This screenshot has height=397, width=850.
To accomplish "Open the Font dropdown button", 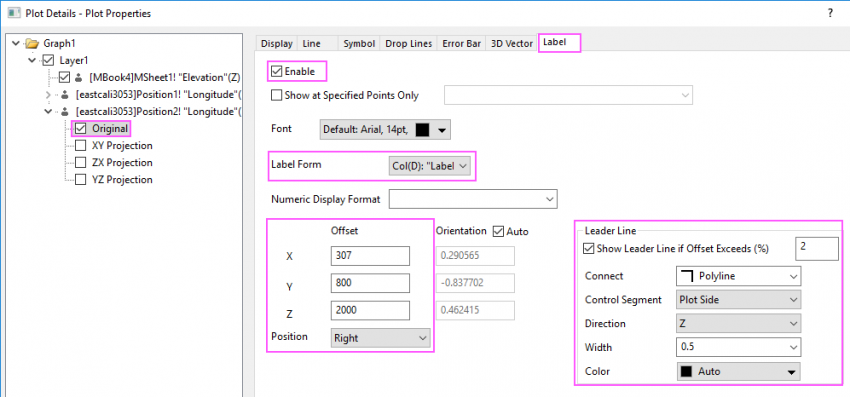I will 385,130.
